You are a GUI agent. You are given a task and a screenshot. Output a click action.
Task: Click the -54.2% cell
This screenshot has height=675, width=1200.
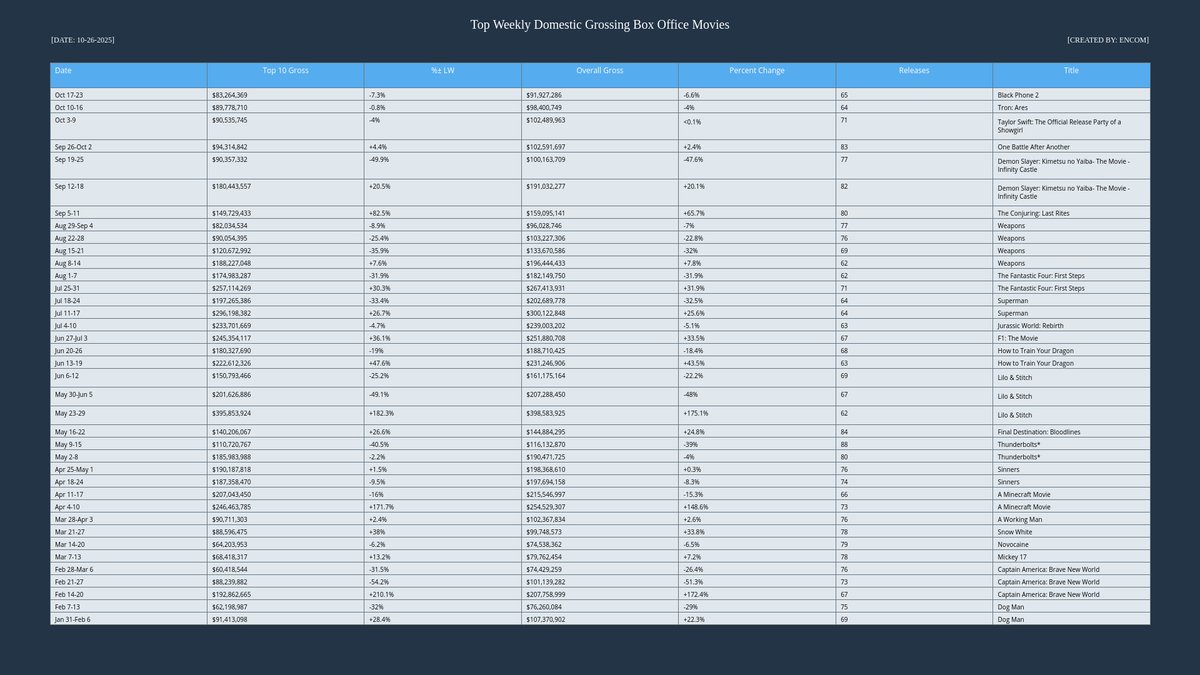443,582
